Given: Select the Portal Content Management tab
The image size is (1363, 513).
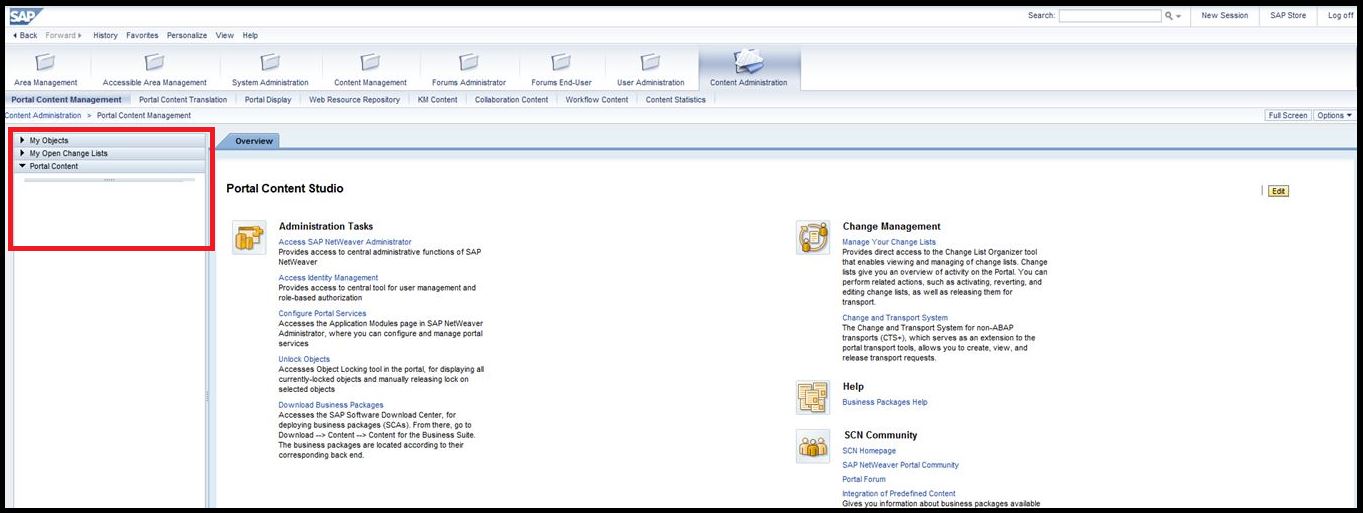Looking at the screenshot, I should pyautogui.click(x=66, y=99).
